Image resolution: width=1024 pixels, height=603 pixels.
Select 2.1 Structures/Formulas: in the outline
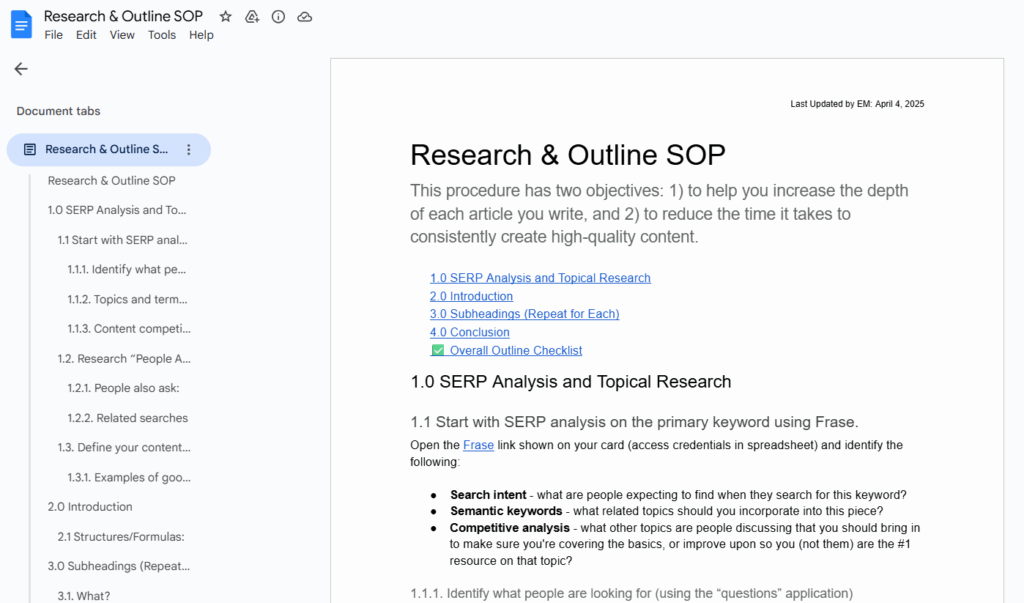pos(120,537)
